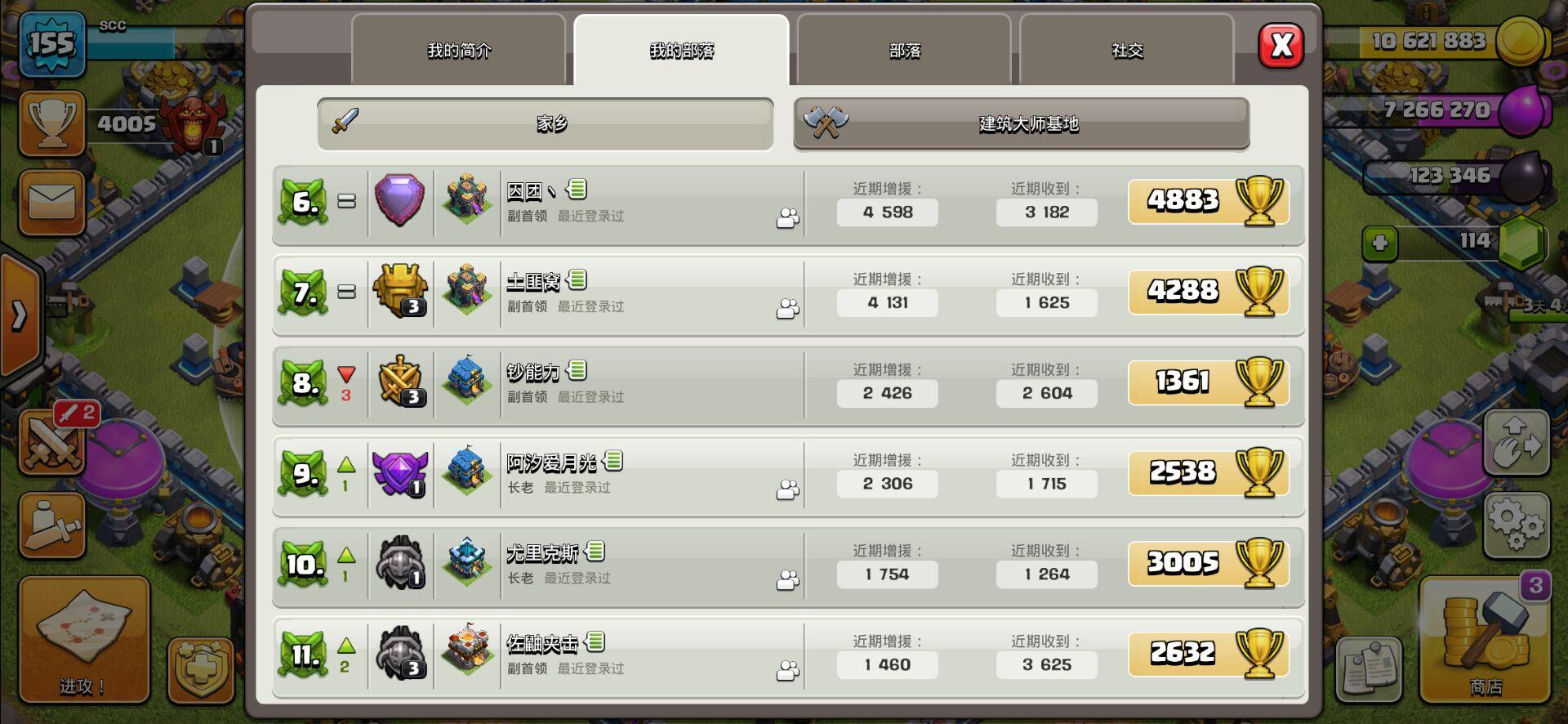
Task: Select the 建筑大师基地 builder base toggle
Action: [1022, 124]
